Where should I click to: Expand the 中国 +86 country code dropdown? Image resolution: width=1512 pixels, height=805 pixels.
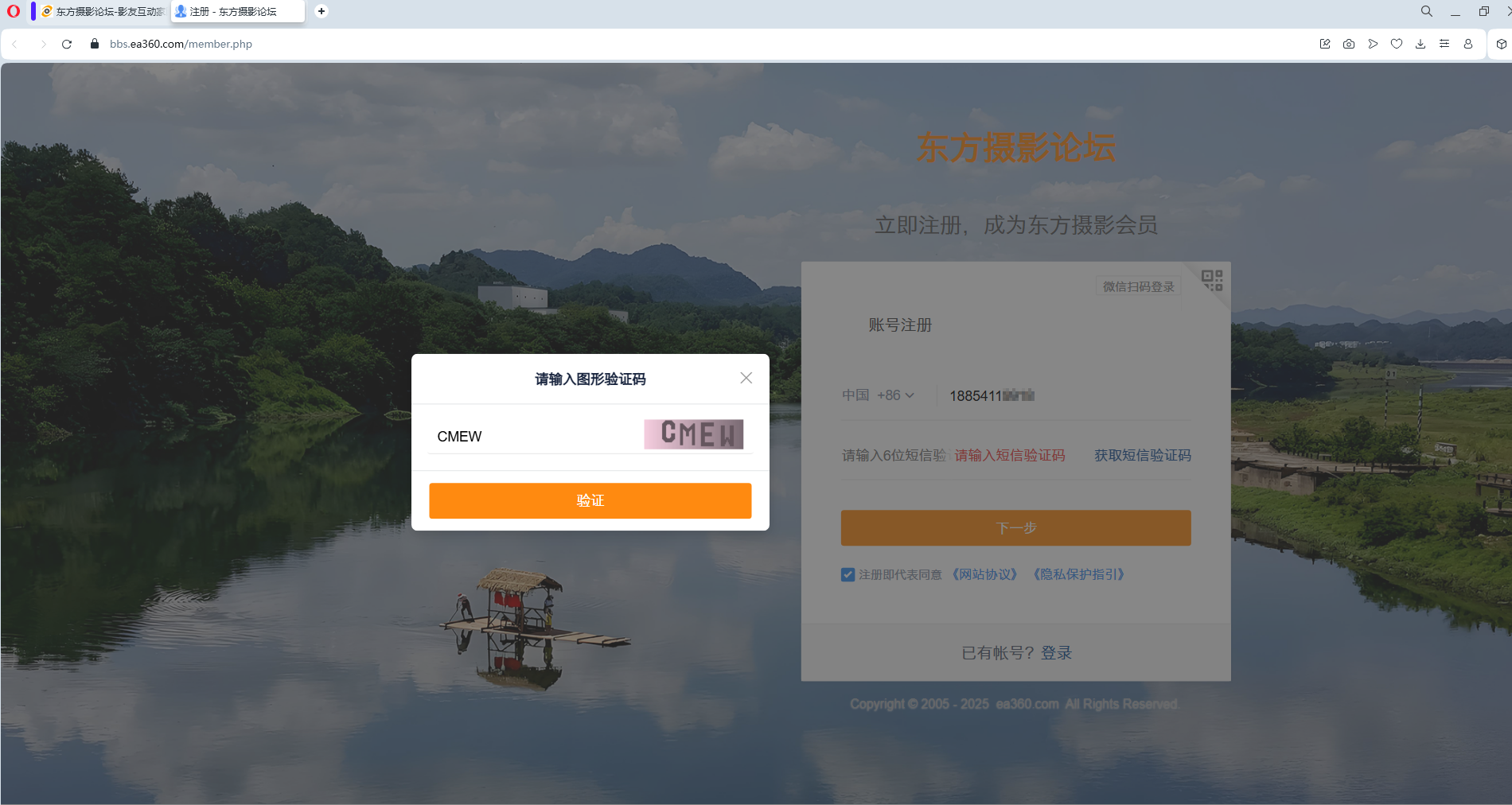click(878, 395)
